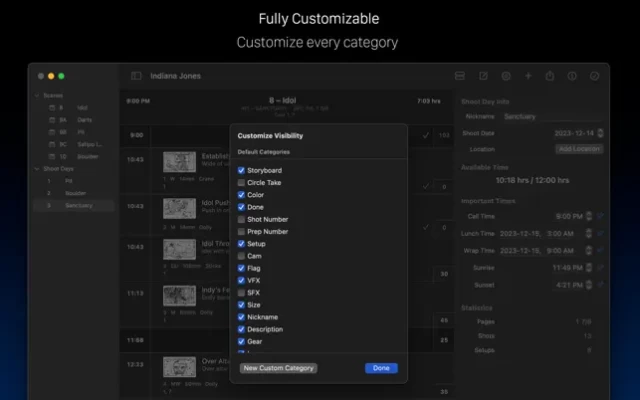Click the layout view icon in toolbar
This screenshot has width=640, height=400.
459,76
